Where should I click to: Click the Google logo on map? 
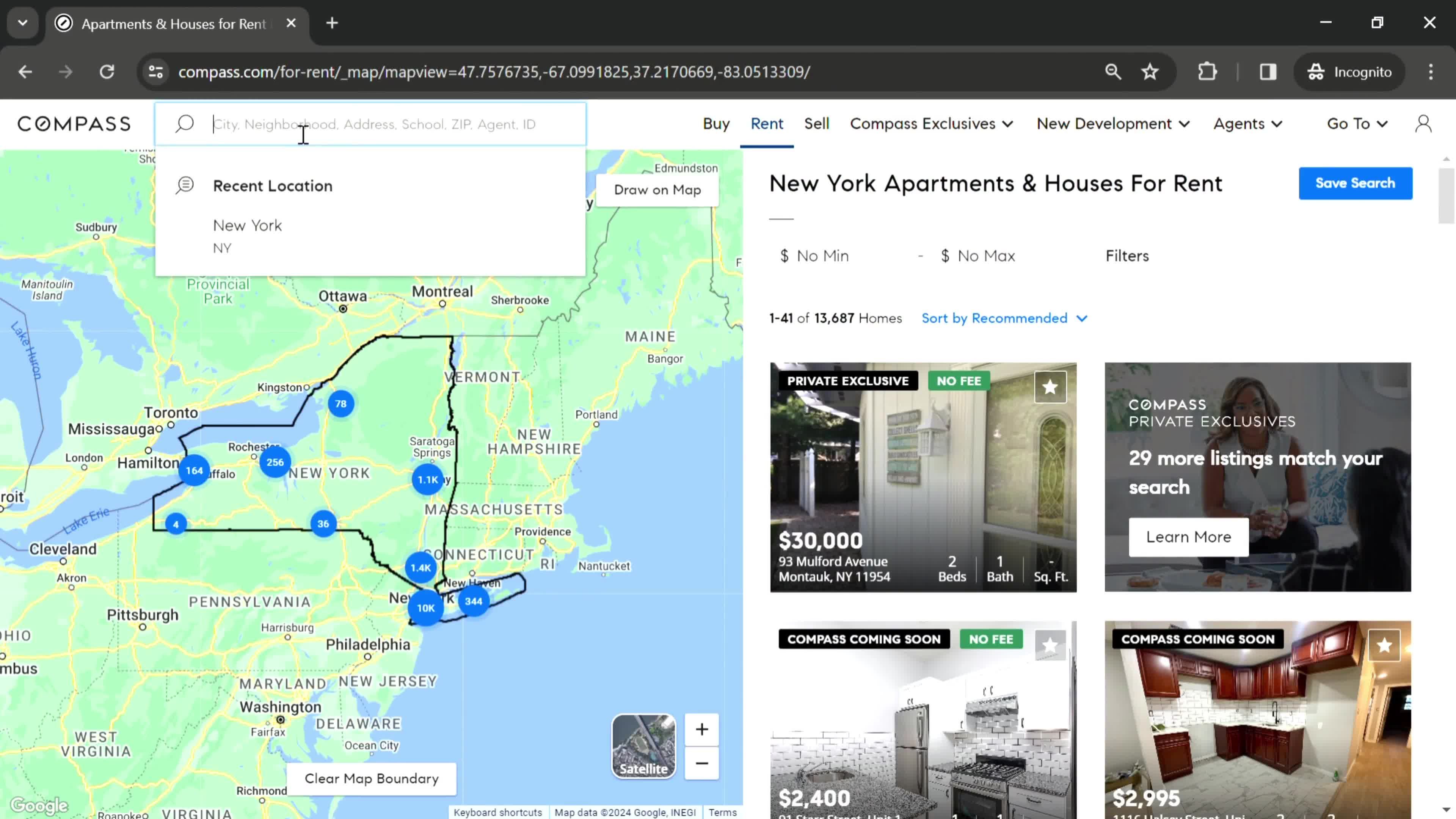[x=39, y=805]
